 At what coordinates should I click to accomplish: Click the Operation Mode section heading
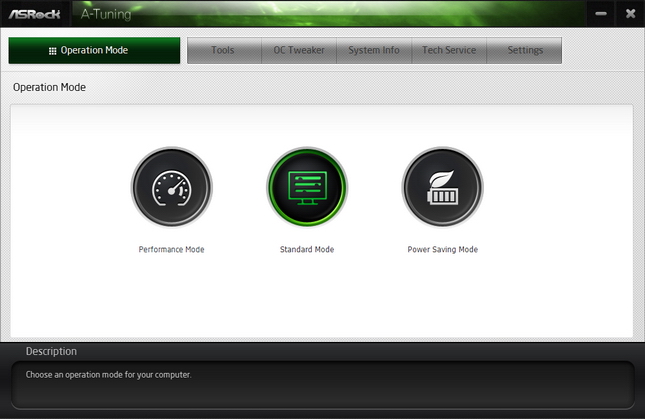[49, 88]
